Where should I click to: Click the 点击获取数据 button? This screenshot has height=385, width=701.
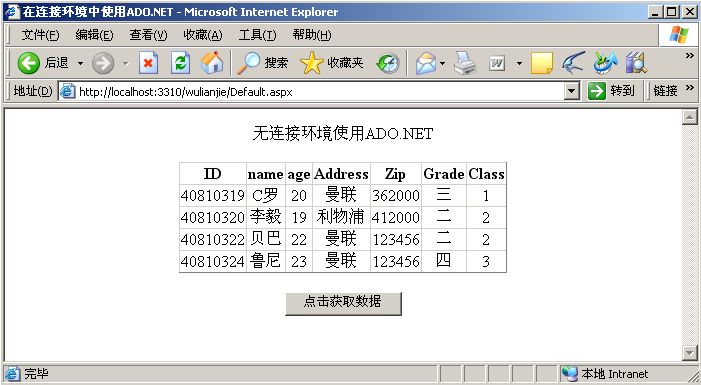pos(343,304)
